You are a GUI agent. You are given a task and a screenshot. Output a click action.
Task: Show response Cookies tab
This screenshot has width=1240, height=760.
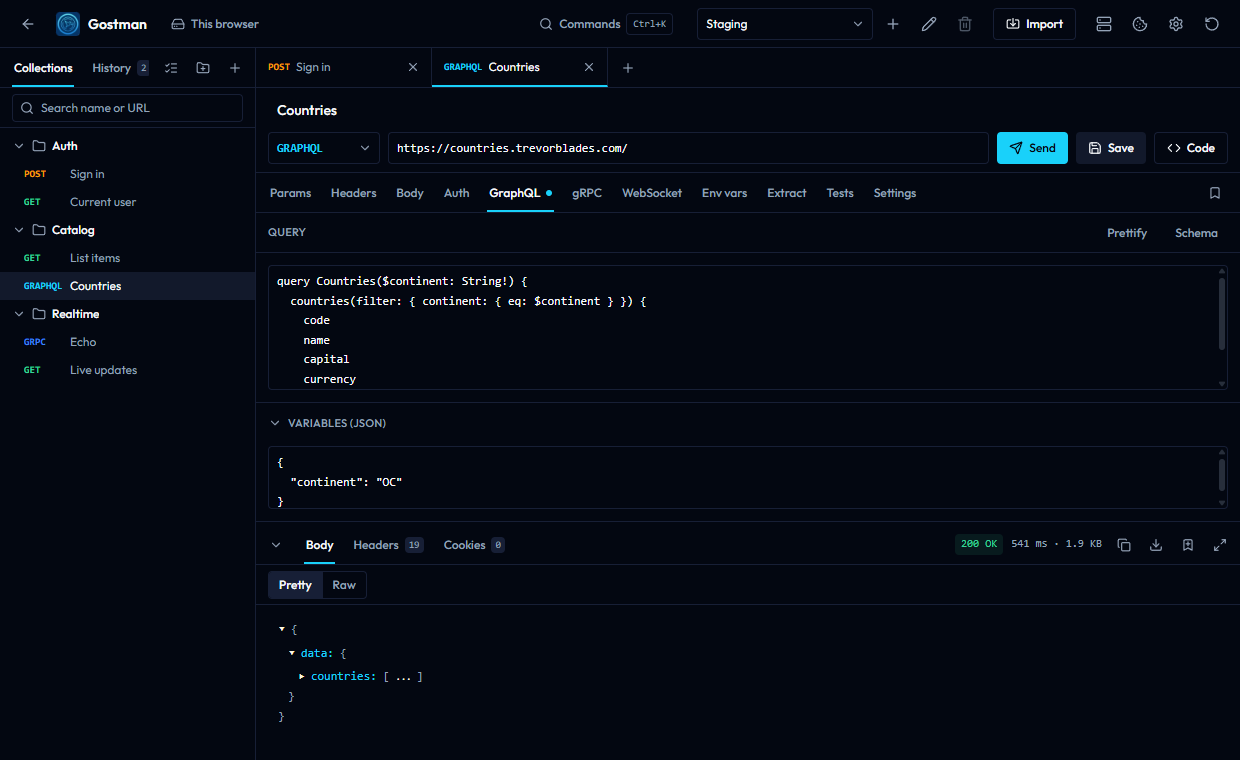[474, 545]
